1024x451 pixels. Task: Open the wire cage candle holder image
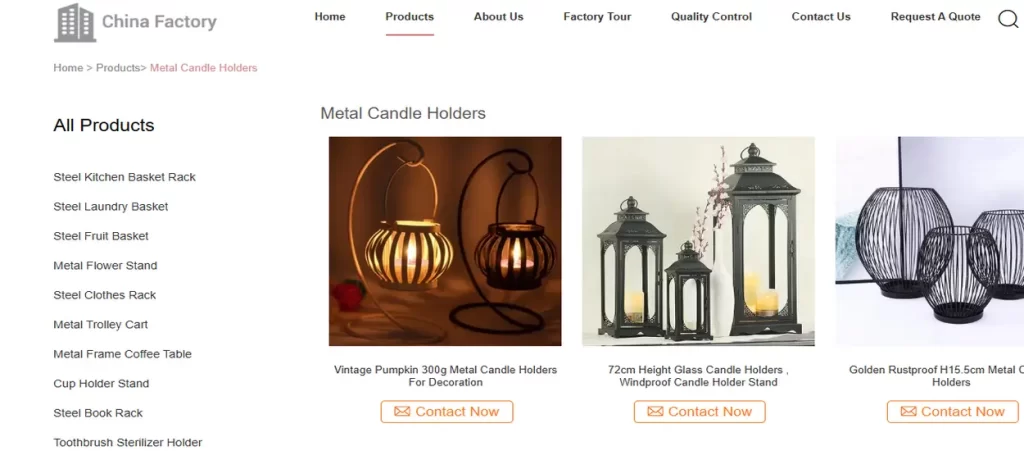tap(929, 241)
